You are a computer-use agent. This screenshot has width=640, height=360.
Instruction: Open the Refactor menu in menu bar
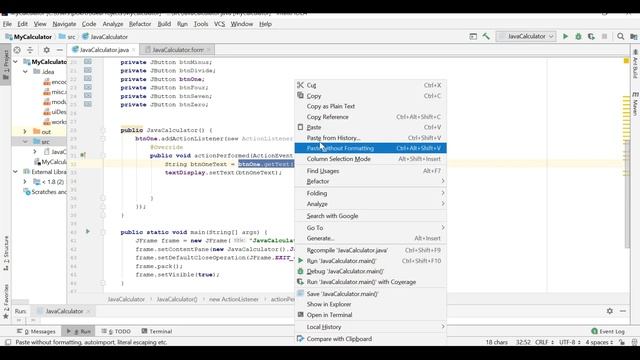(140, 24)
